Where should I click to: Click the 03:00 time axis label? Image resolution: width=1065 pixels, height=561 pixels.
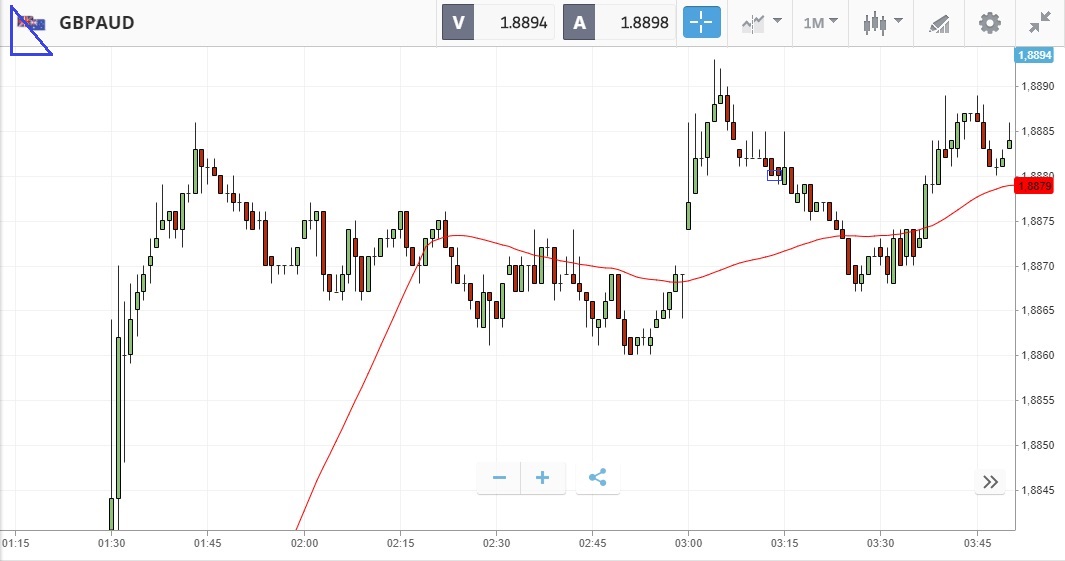[688, 543]
